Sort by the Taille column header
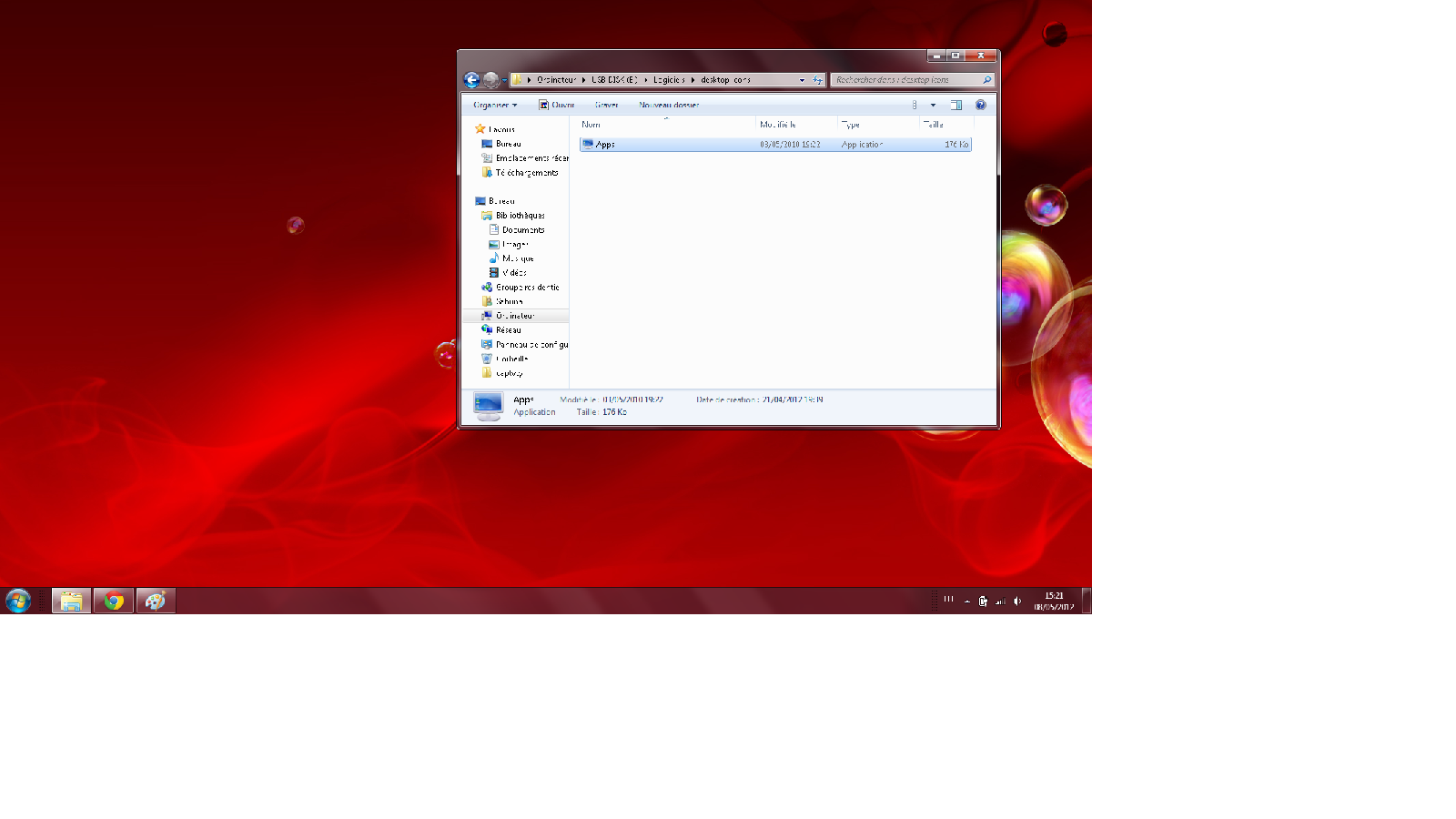 (x=946, y=125)
